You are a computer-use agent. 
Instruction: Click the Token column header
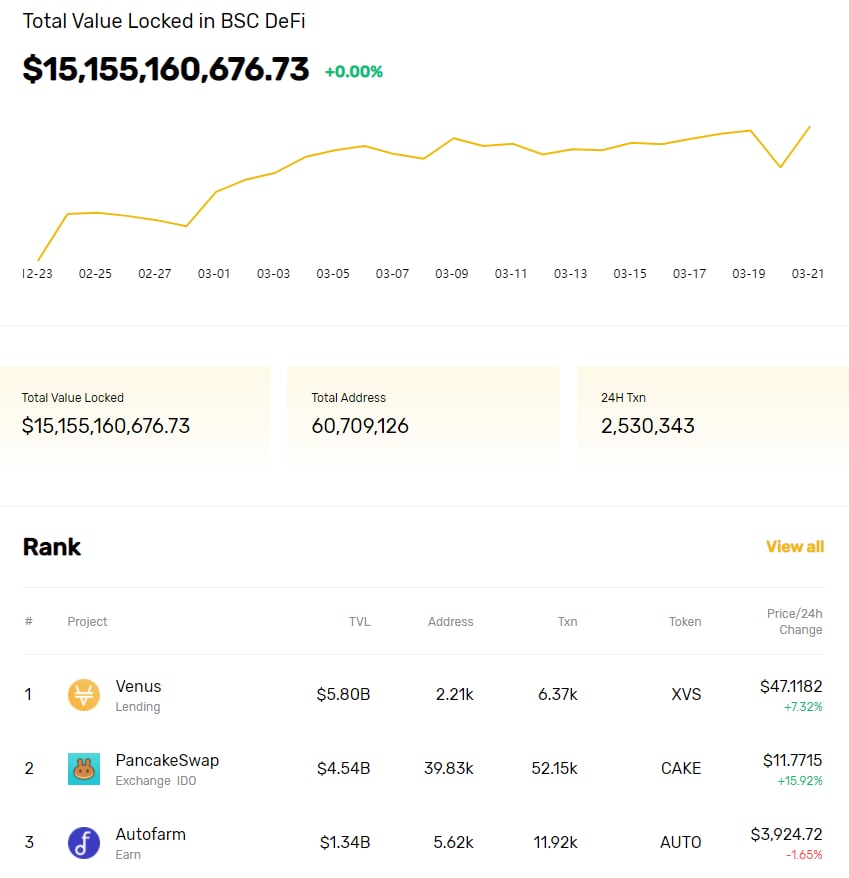tap(685, 622)
